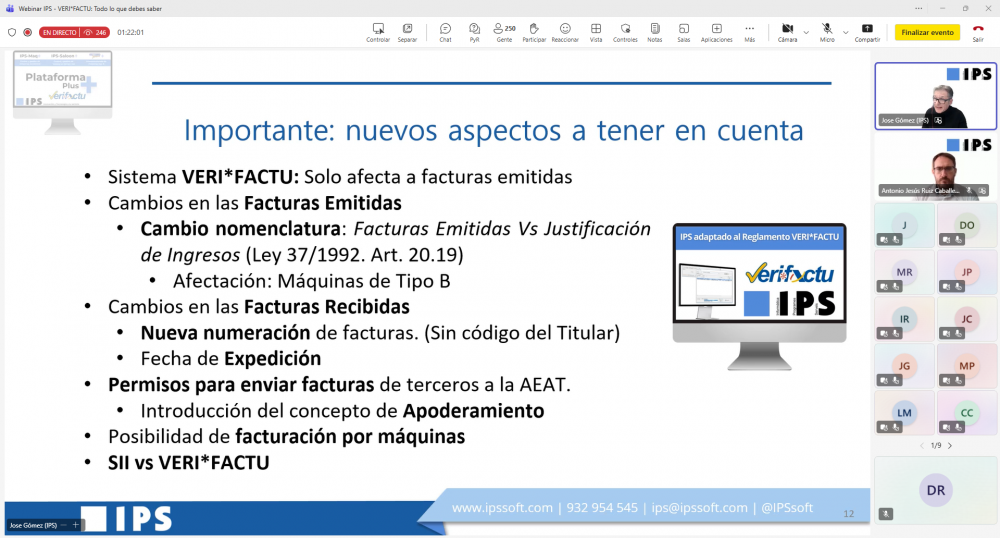Show the Gente participants list
Image resolution: width=1000 pixels, height=538 pixels.
tap(504, 31)
